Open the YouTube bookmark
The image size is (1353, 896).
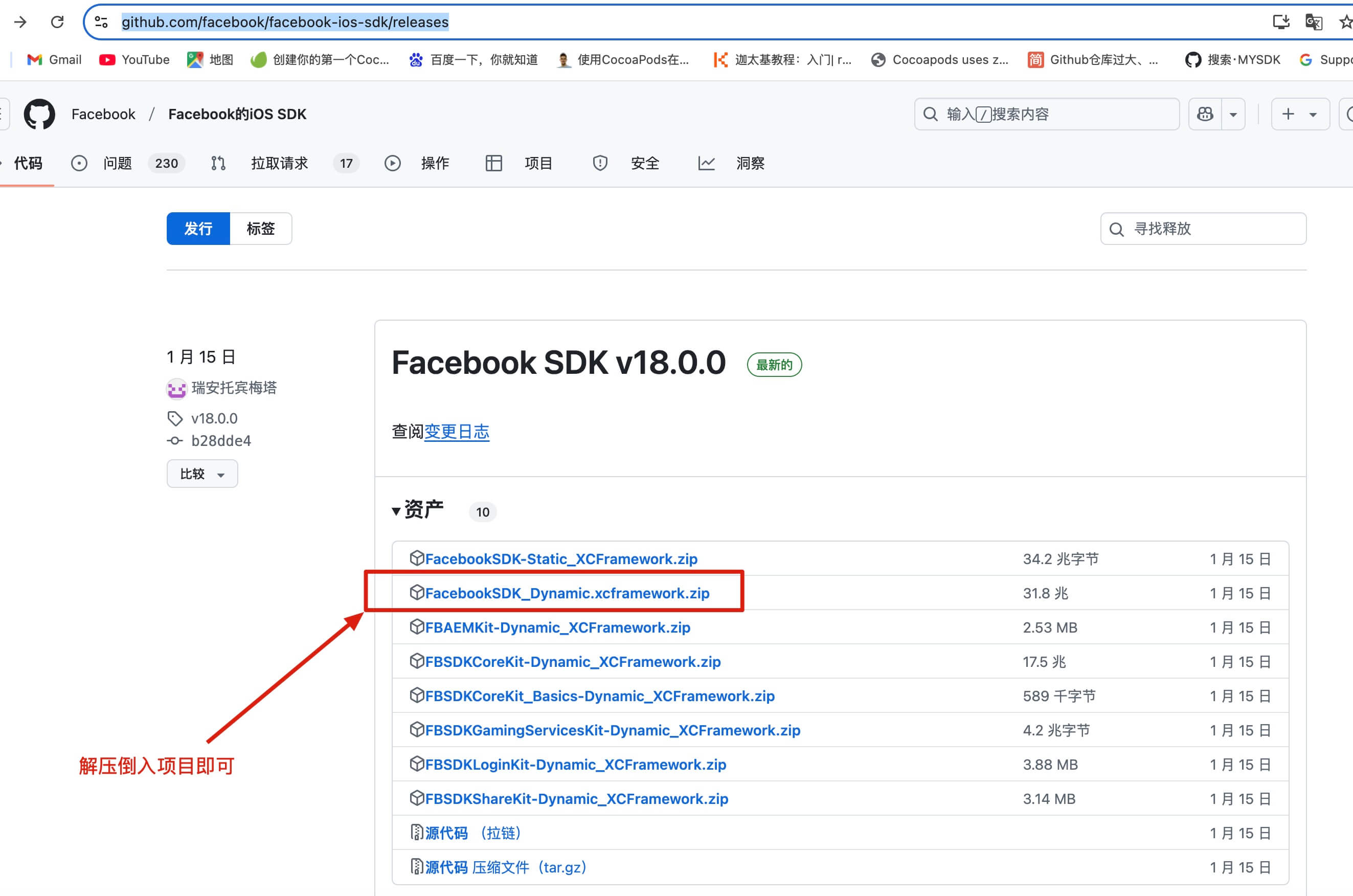coord(134,59)
